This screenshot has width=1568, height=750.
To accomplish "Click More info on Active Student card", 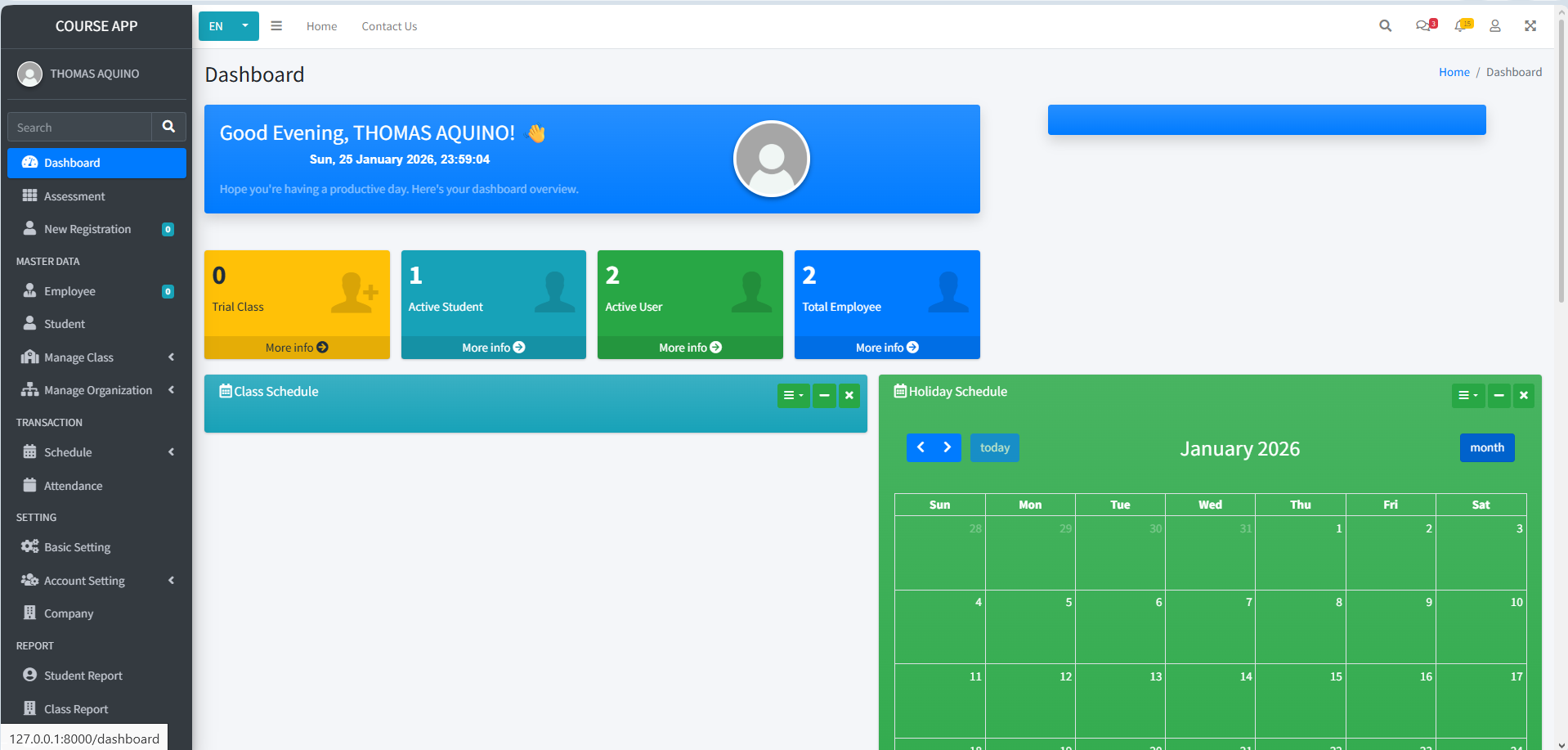I will [x=493, y=348].
